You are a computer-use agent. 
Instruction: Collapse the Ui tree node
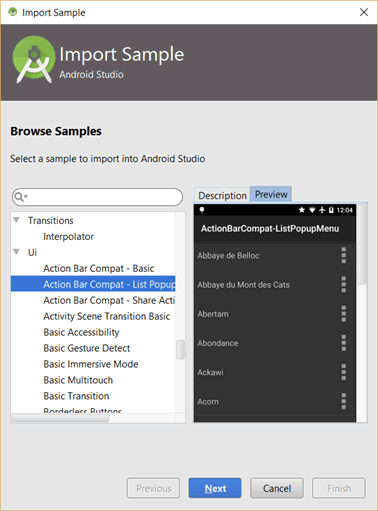[16, 252]
